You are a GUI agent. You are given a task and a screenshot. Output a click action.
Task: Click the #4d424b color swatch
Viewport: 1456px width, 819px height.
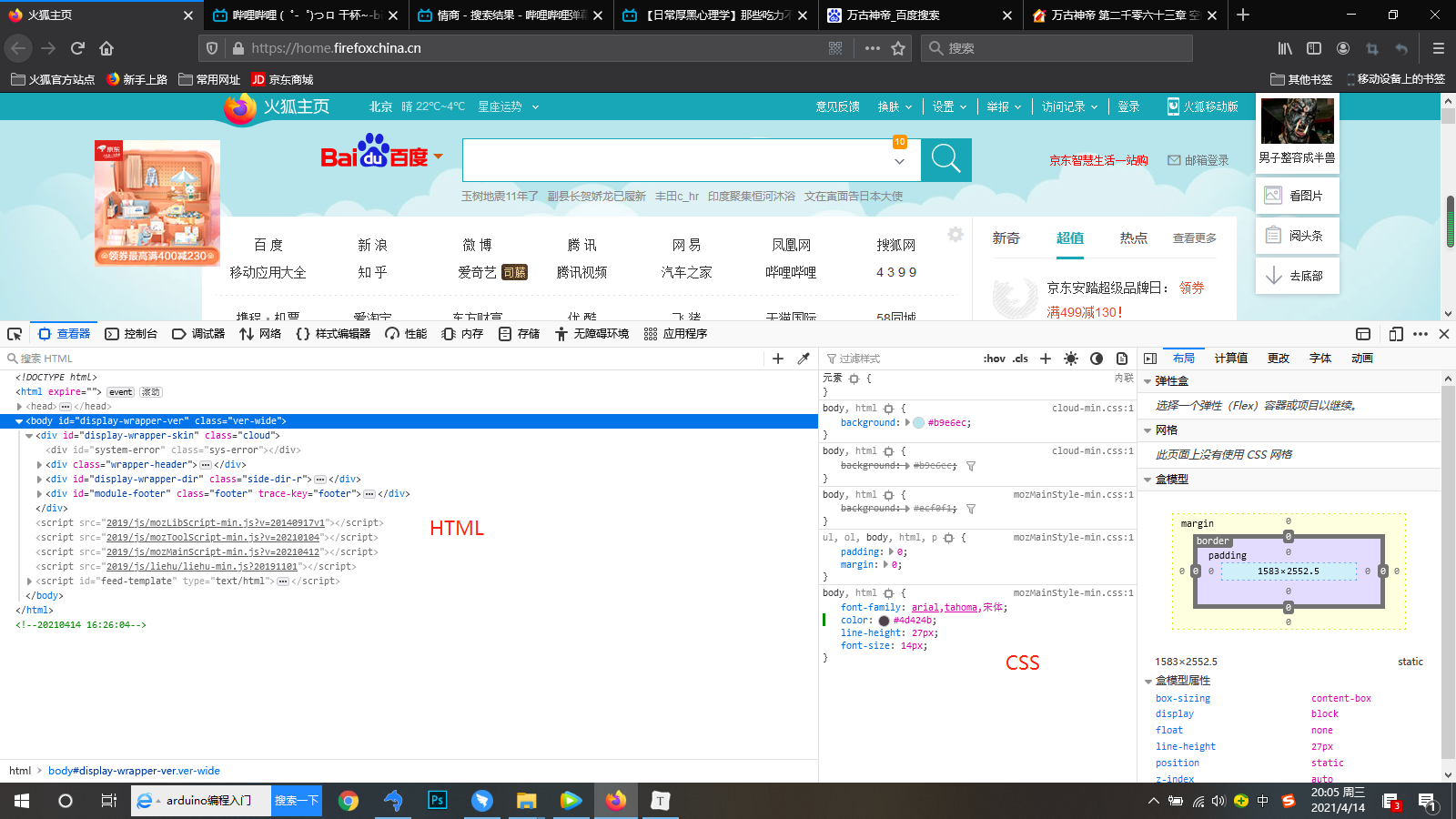(x=884, y=621)
